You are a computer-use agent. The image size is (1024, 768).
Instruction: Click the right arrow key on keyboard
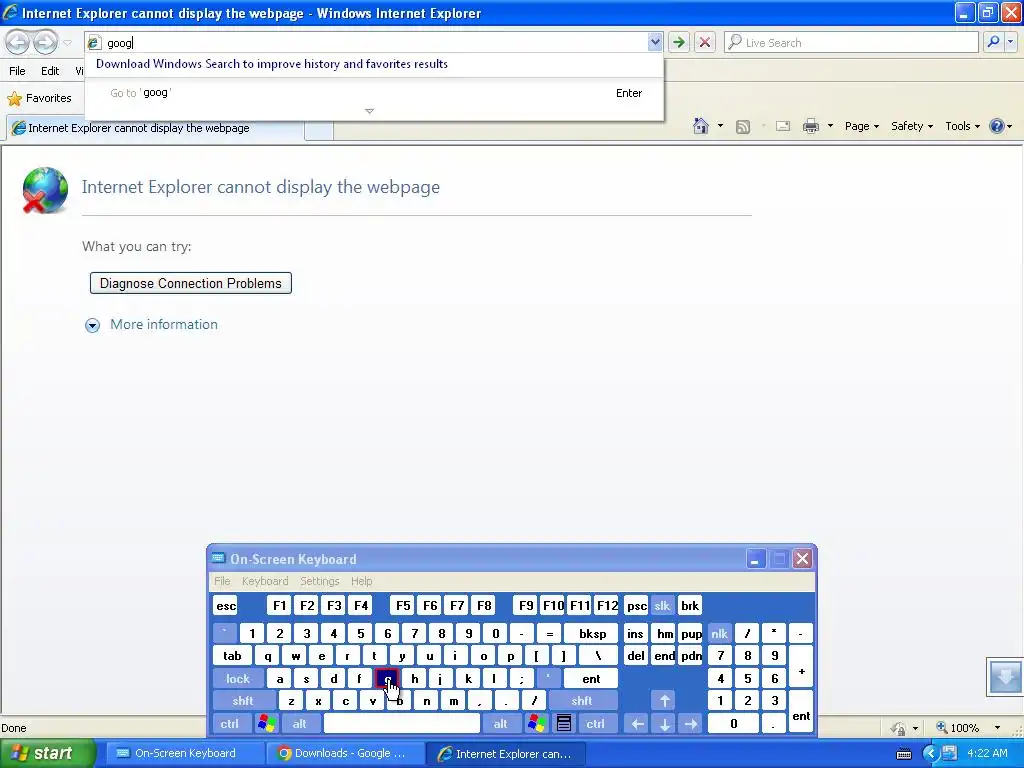pyautogui.click(x=691, y=724)
